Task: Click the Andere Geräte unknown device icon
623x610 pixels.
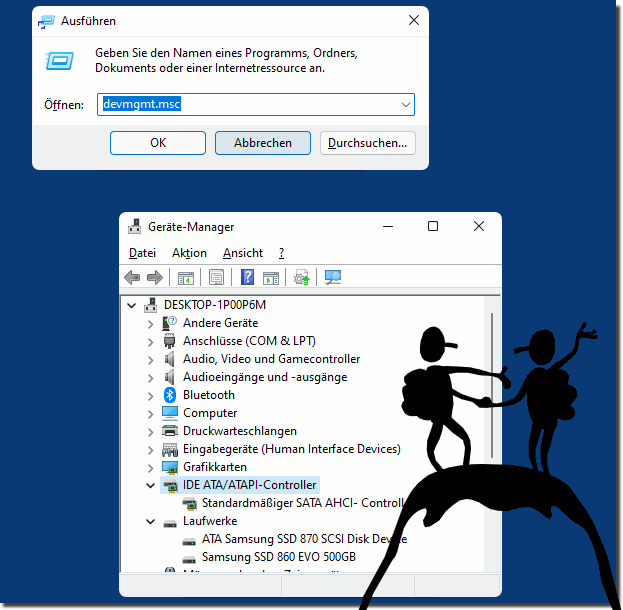Action: (x=170, y=323)
